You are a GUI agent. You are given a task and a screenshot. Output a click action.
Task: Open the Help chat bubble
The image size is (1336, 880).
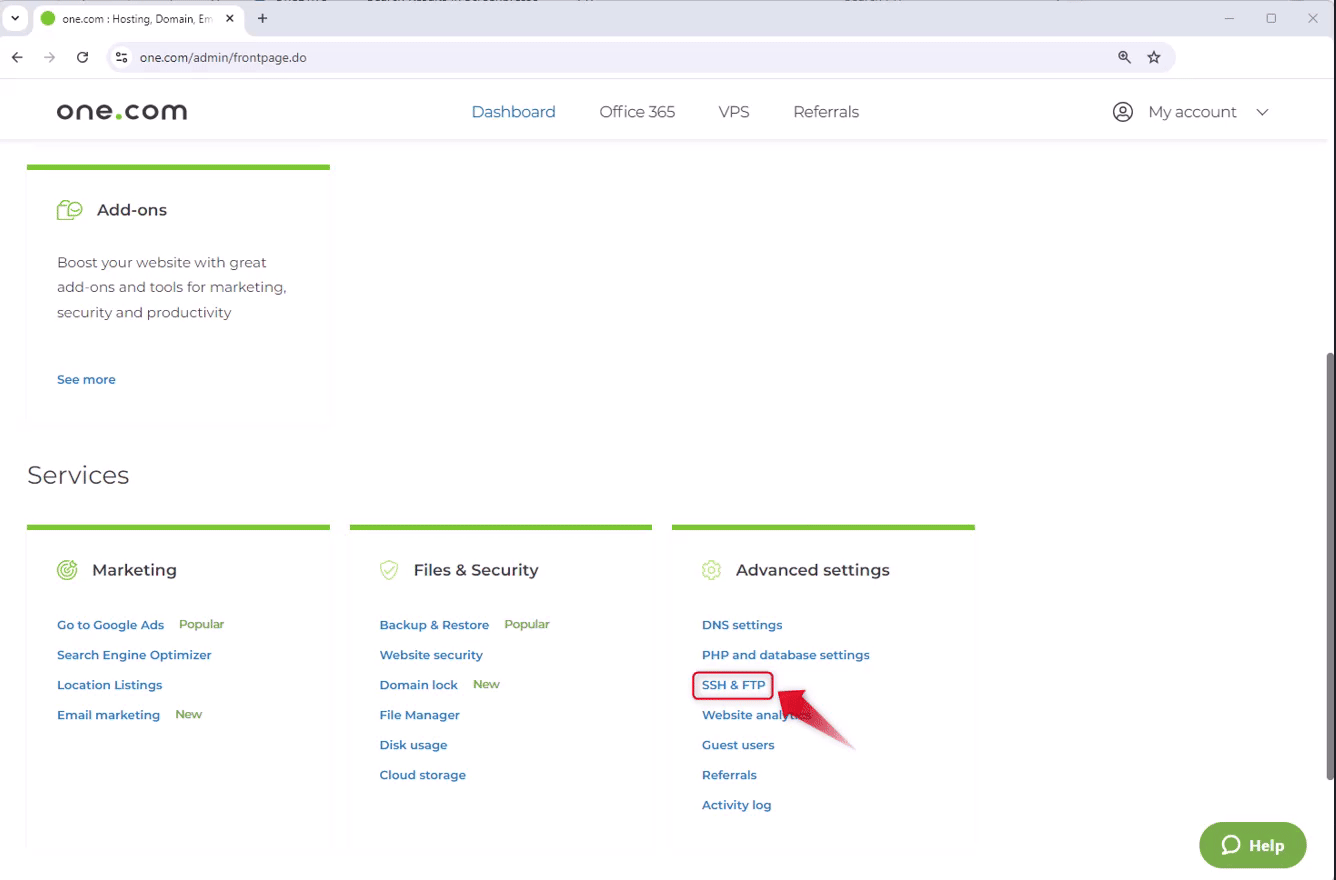1252,845
